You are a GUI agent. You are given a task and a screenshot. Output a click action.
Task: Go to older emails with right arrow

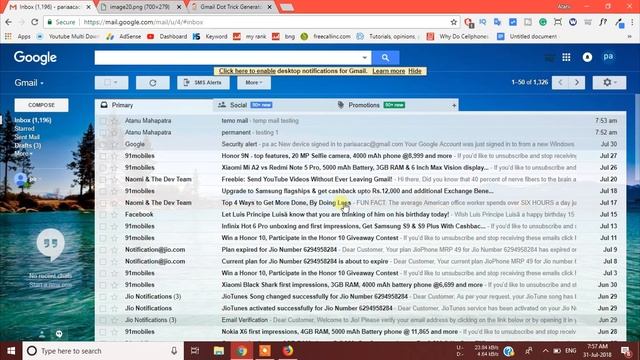(x=577, y=82)
